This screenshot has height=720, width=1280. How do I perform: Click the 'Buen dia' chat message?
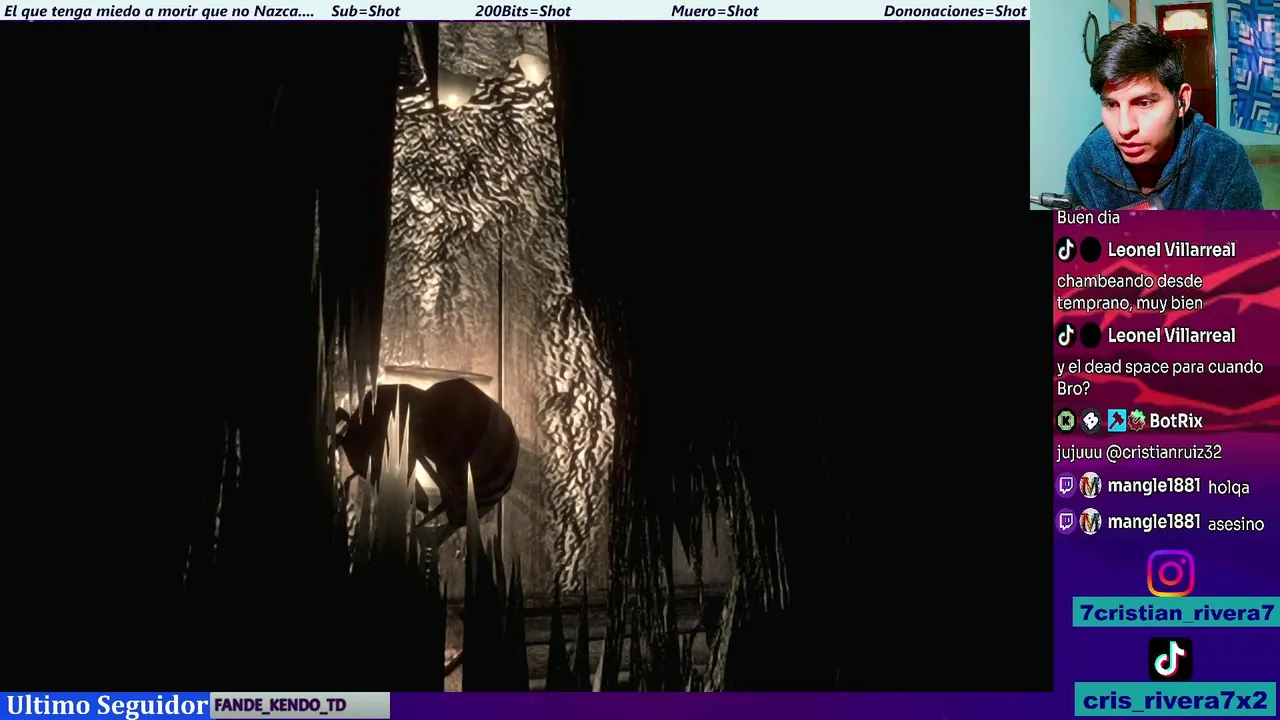click(1088, 218)
